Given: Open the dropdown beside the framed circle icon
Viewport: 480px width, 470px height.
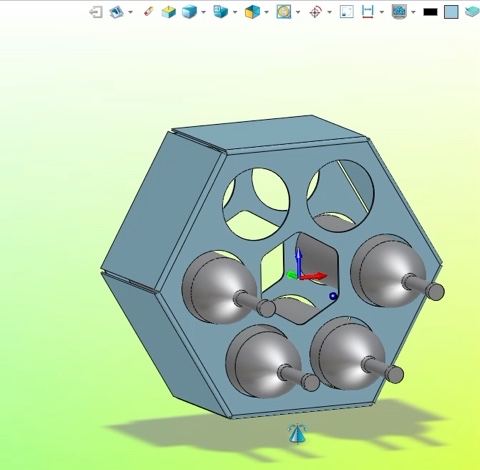Looking at the screenshot, I should pos(298,12).
